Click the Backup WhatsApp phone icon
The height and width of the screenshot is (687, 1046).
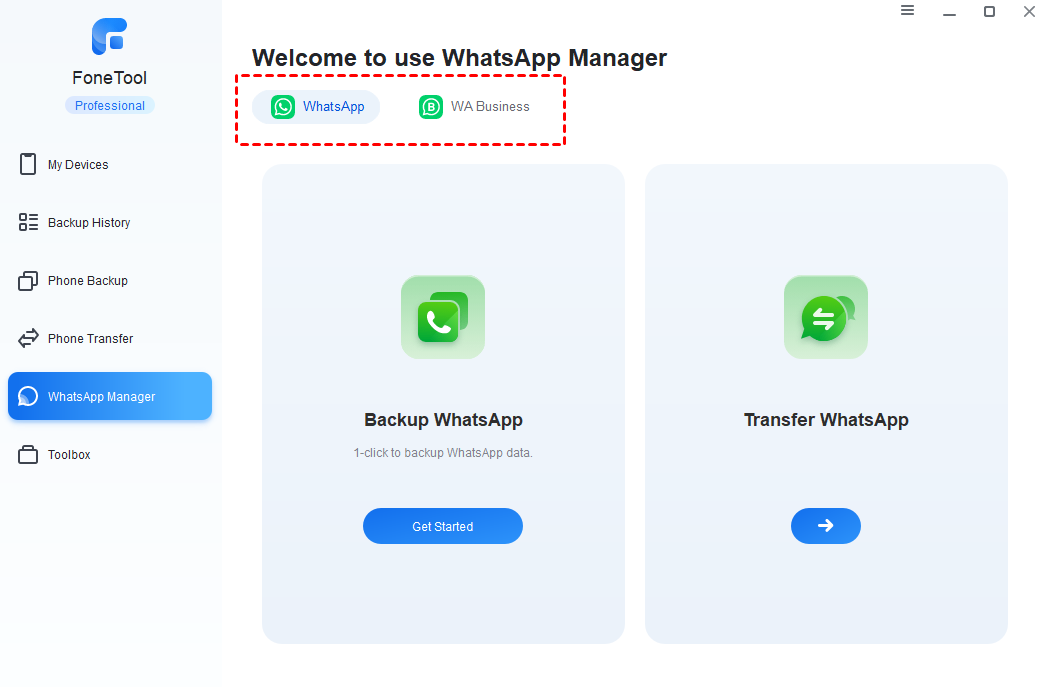(442, 317)
